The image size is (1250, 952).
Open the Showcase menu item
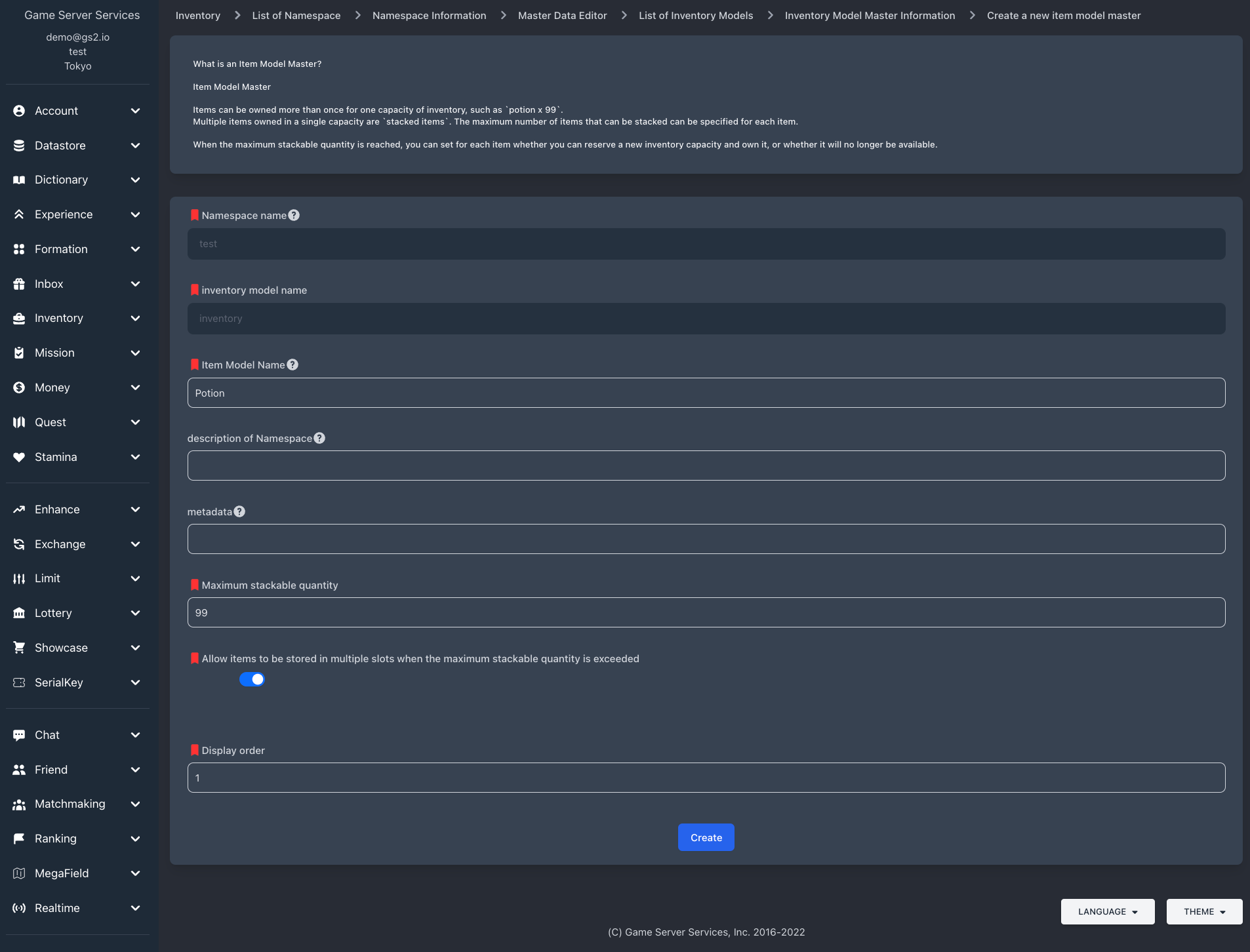click(77, 648)
